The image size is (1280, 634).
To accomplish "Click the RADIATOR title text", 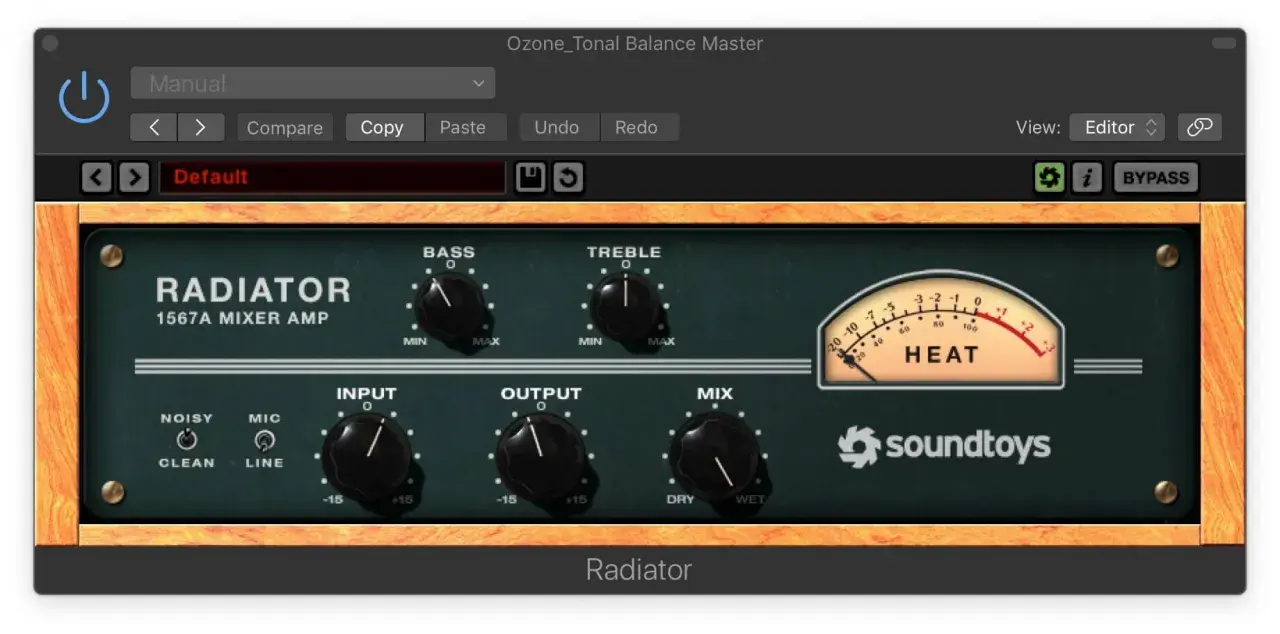I will pos(254,290).
